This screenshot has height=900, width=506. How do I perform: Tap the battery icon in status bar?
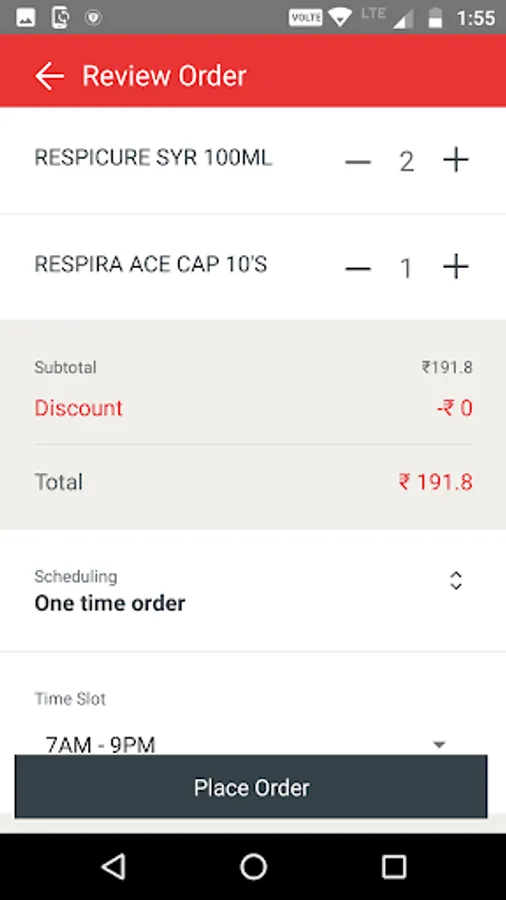[435, 18]
